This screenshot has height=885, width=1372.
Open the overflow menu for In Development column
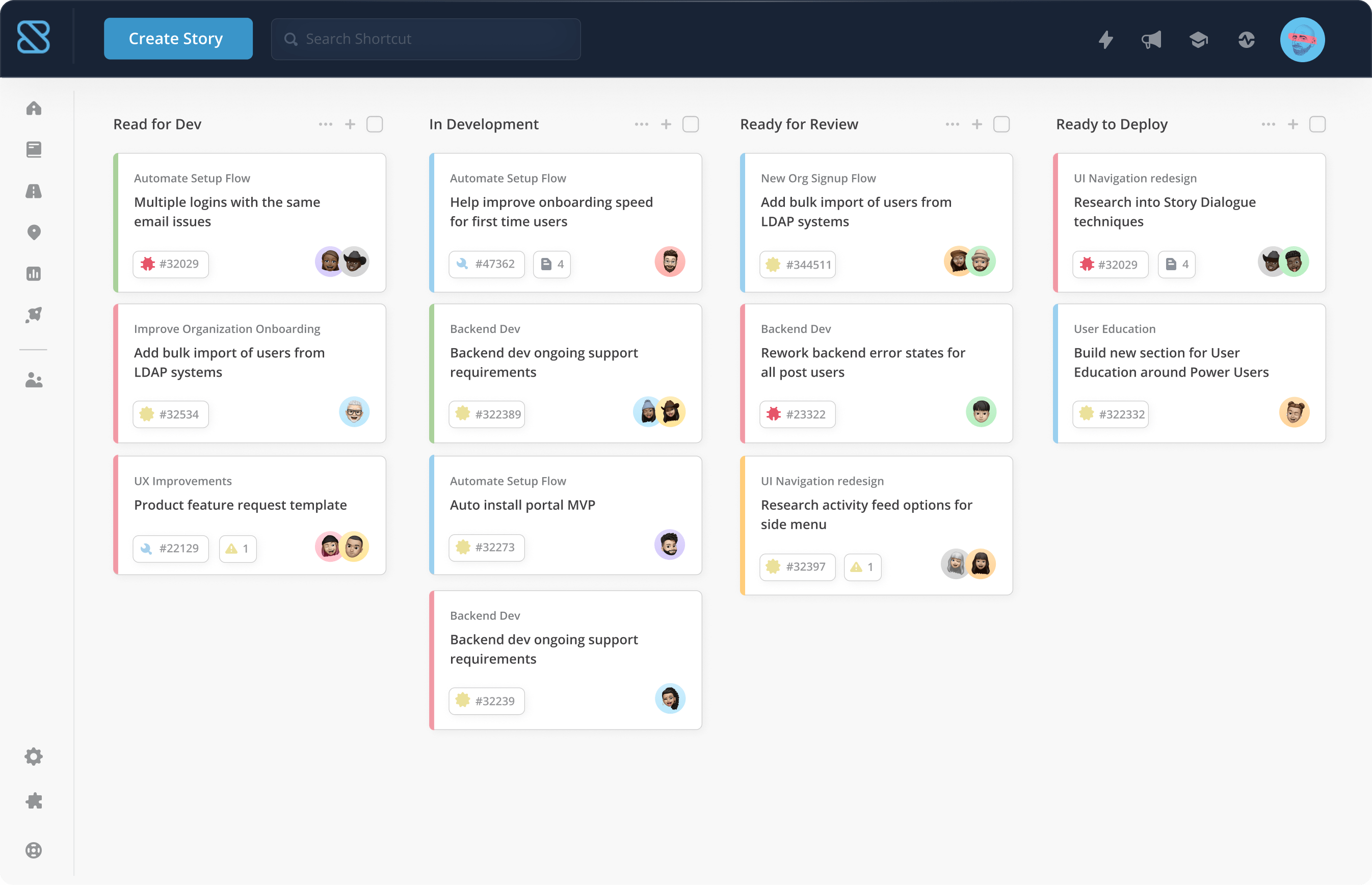point(641,123)
